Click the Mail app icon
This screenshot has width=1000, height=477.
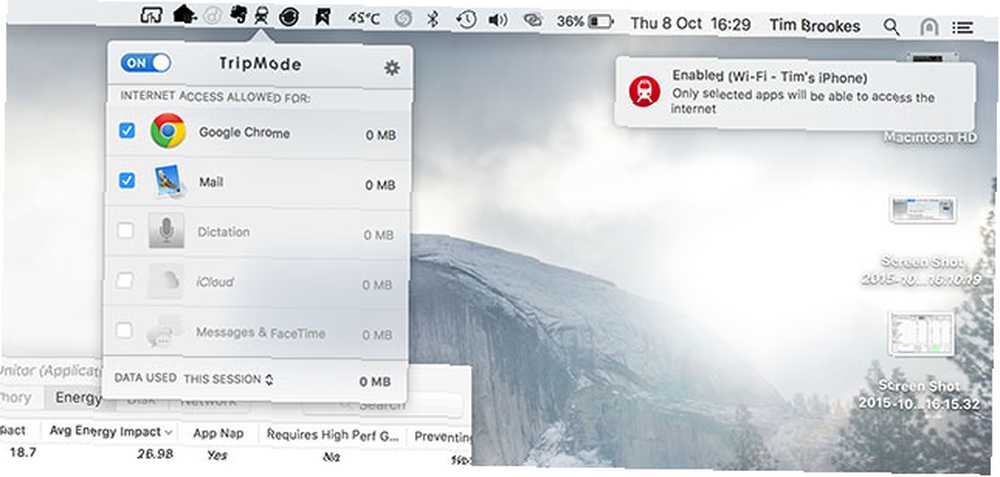169,181
